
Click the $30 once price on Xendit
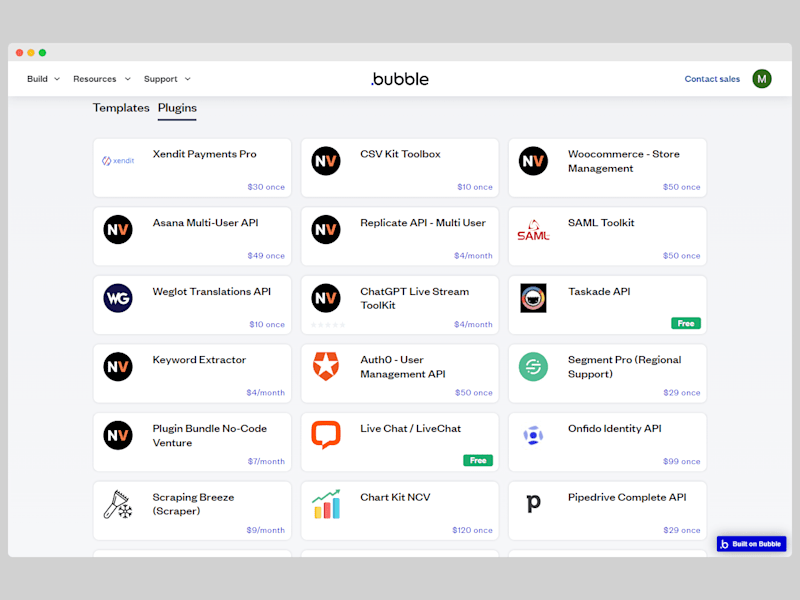point(266,187)
